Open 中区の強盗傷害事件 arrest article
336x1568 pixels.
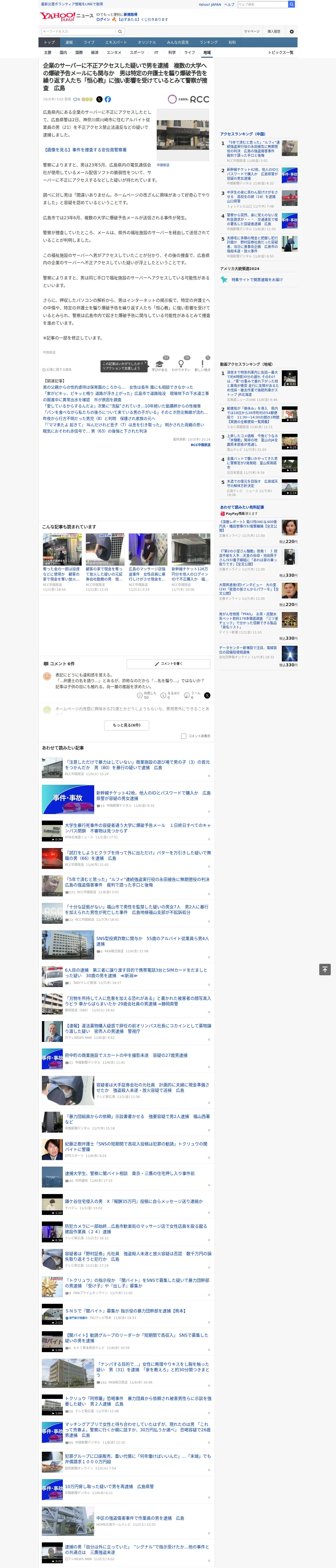click(140, 1518)
